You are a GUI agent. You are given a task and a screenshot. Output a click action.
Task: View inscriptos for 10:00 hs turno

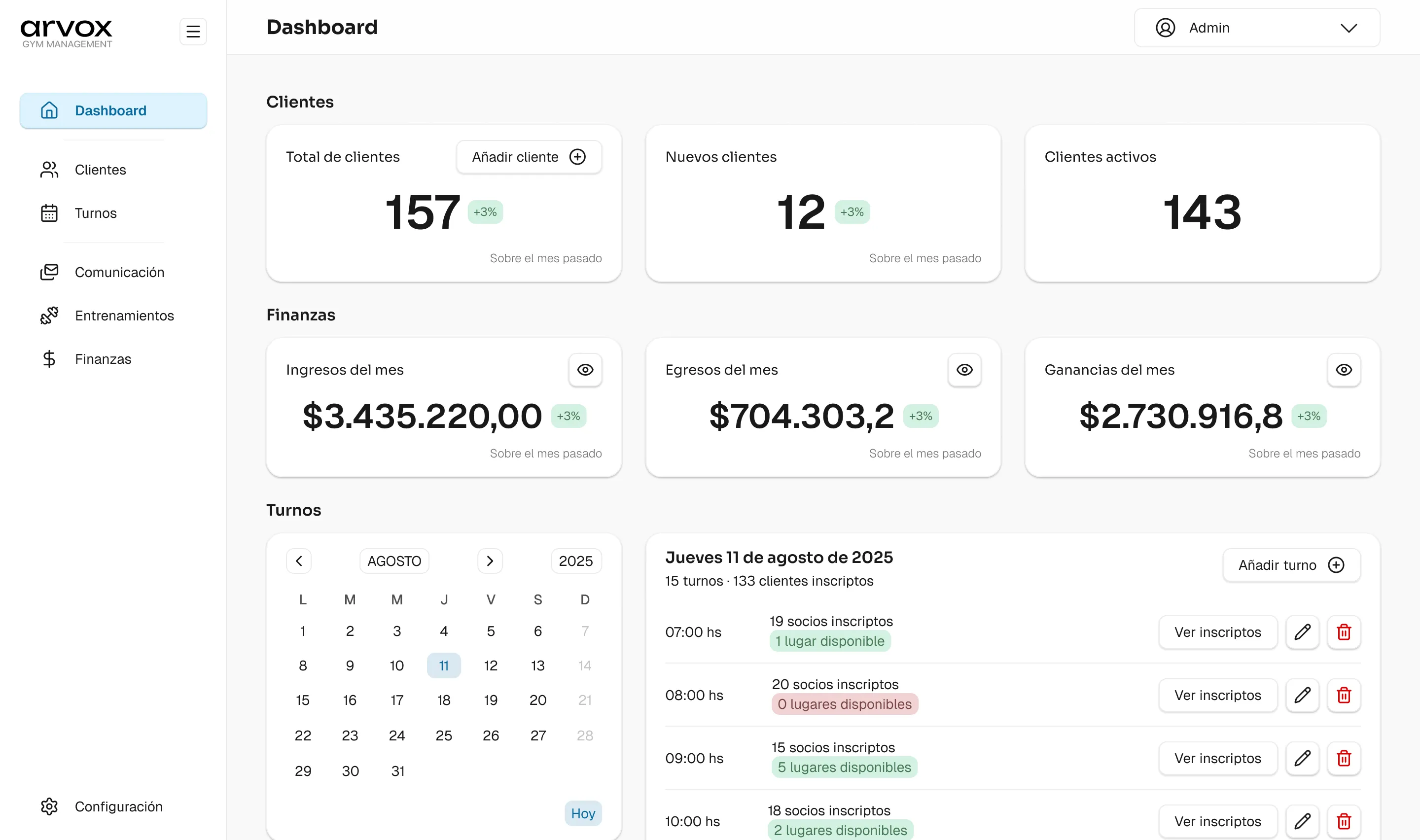pos(1218,821)
